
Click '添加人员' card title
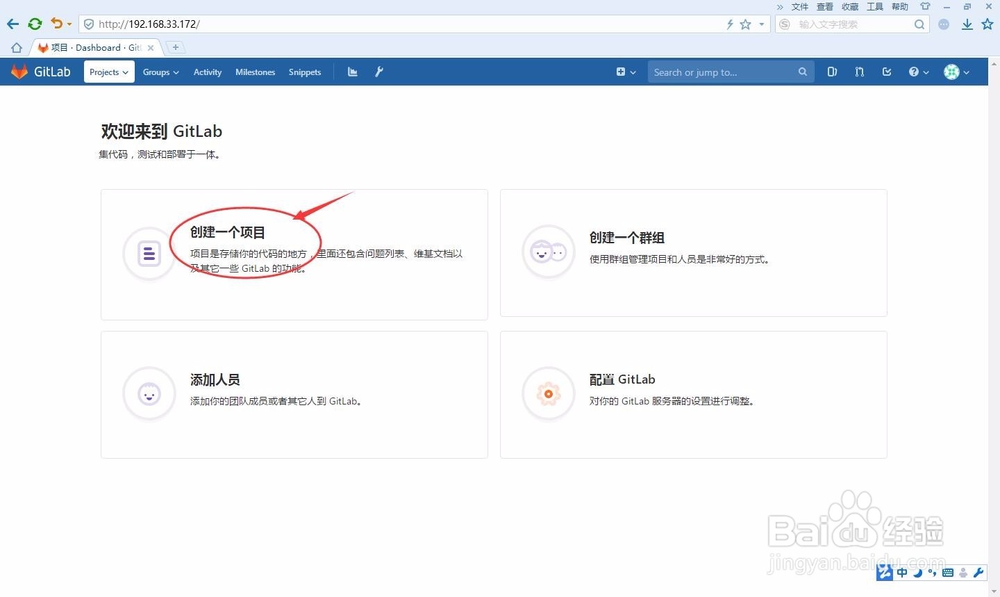215,380
